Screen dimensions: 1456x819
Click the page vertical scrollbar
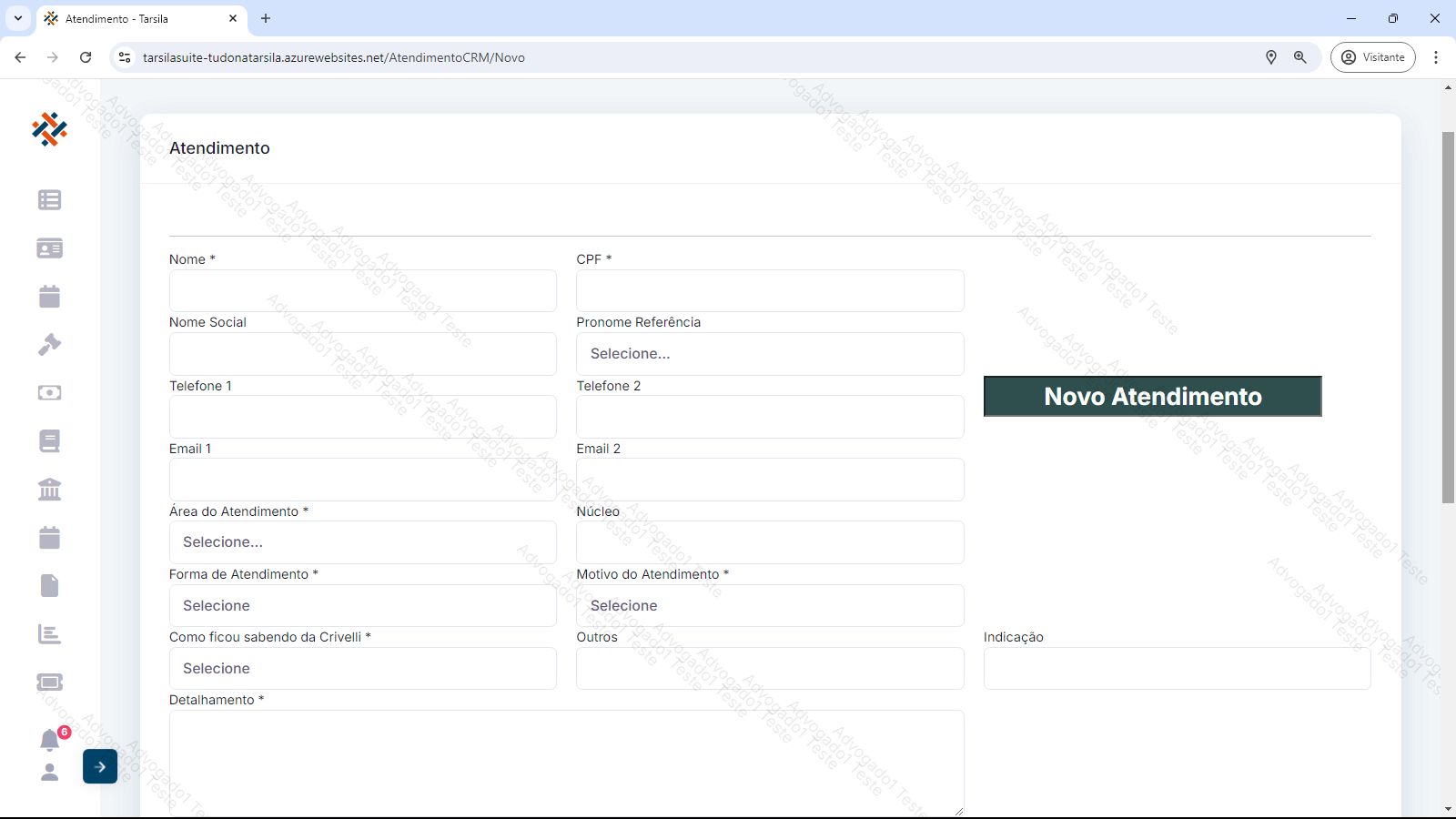pyautogui.click(x=1448, y=317)
